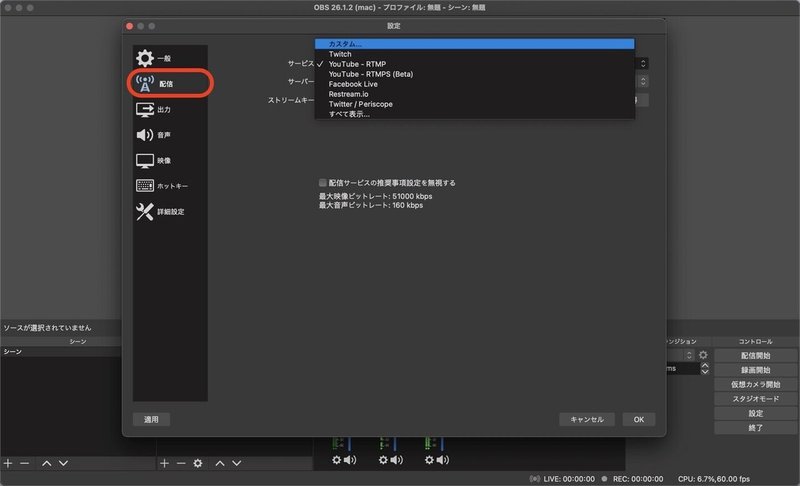Click 仮想カメラ開始 in OBS main window
The width and height of the screenshot is (800, 486).
(756, 384)
